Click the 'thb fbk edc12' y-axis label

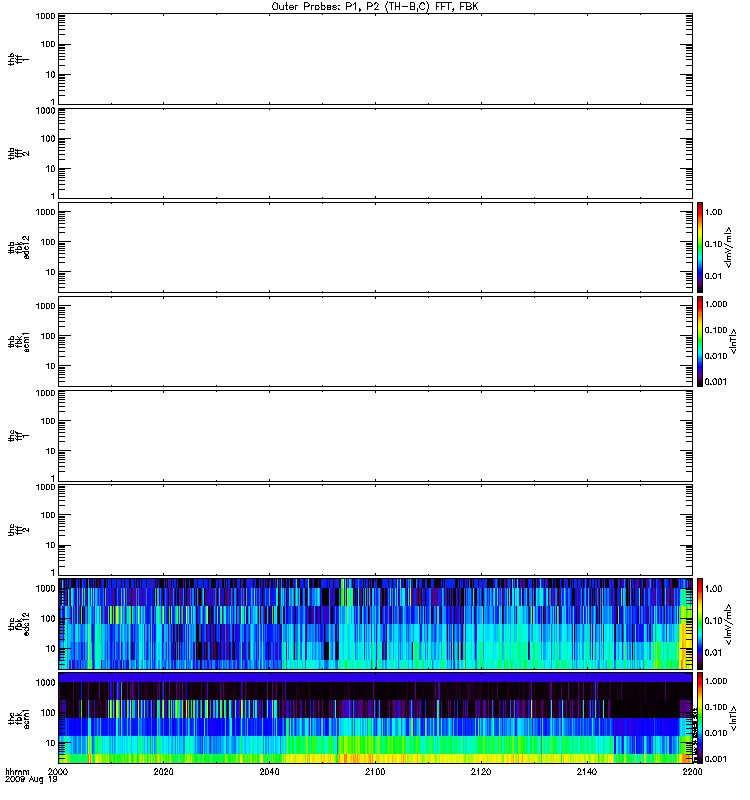18,247
